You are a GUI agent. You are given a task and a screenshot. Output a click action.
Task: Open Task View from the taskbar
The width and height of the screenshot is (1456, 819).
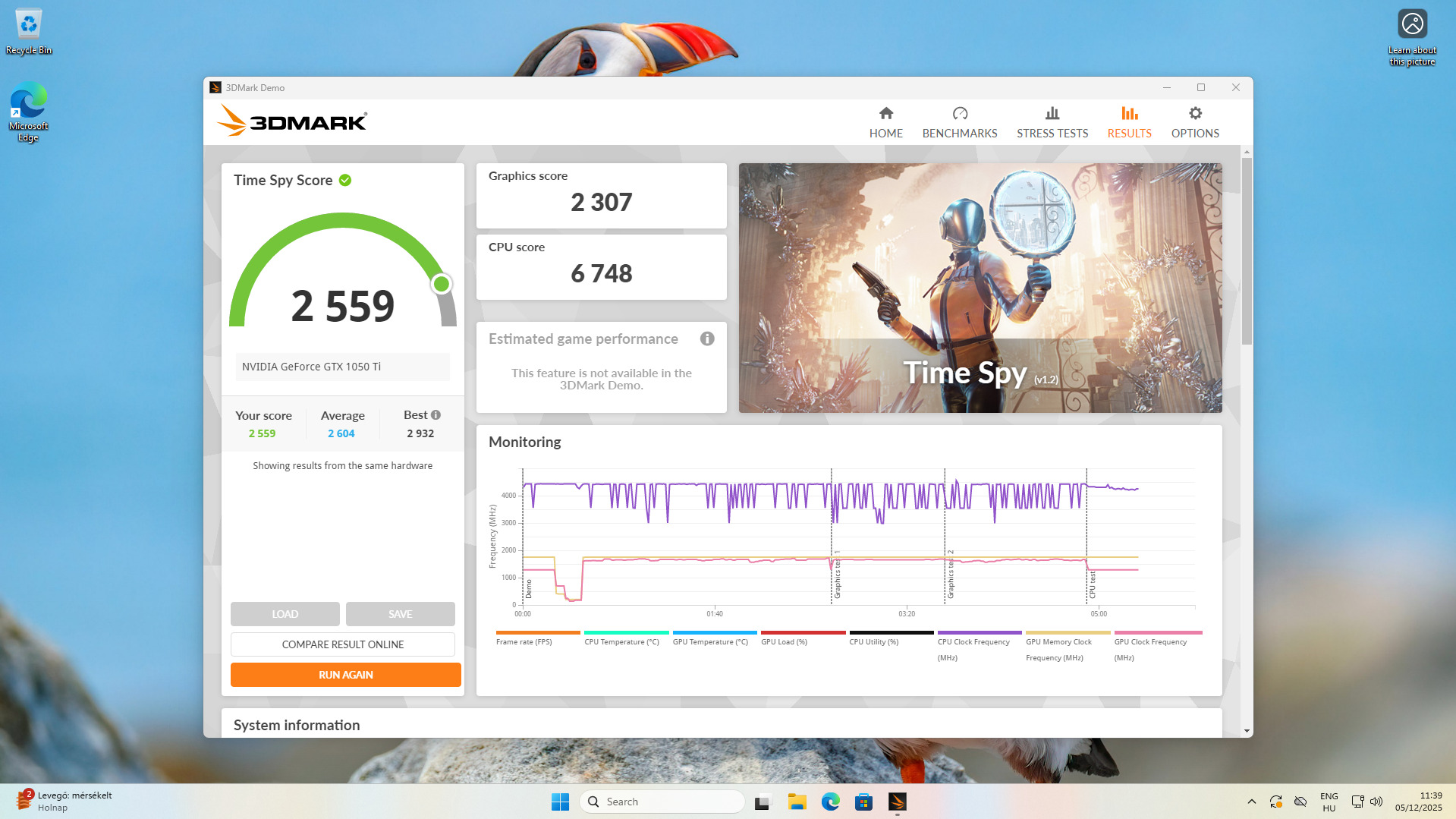click(763, 802)
